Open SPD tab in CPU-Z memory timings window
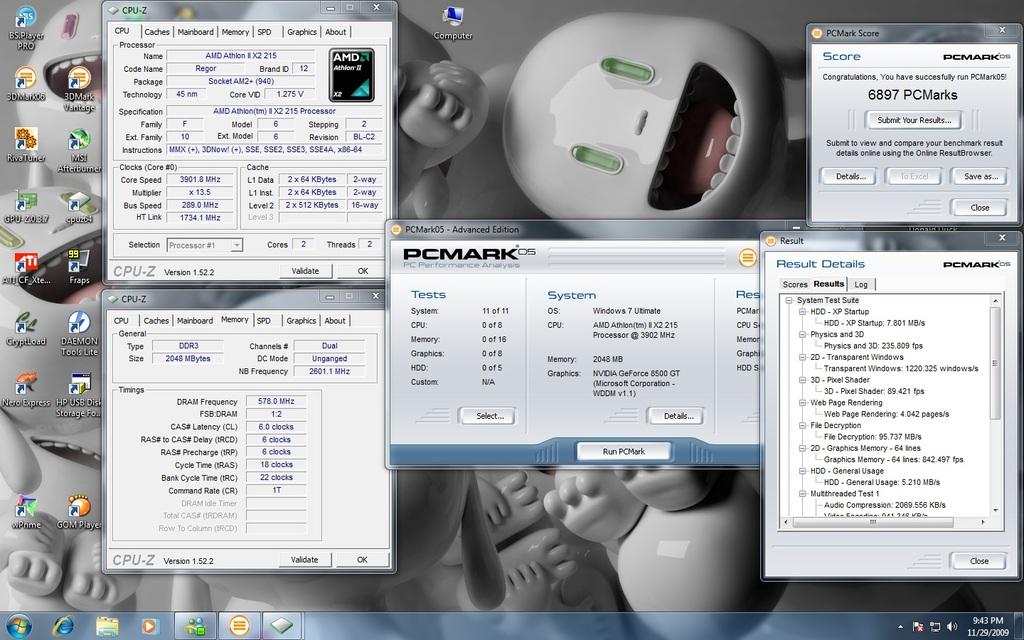1024x640 pixels. coord(264,321)
